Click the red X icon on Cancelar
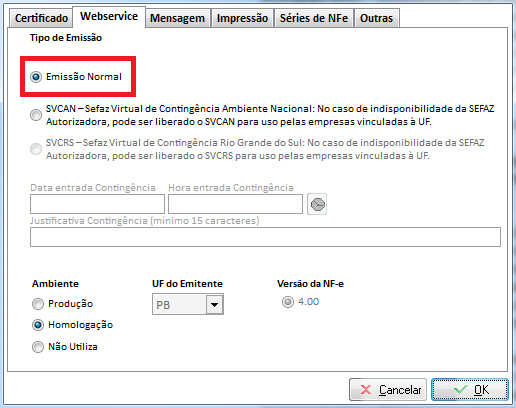Image resolution: width=516 pixels, height=408 pixels. pyautogui.click(x=366, y=389)
